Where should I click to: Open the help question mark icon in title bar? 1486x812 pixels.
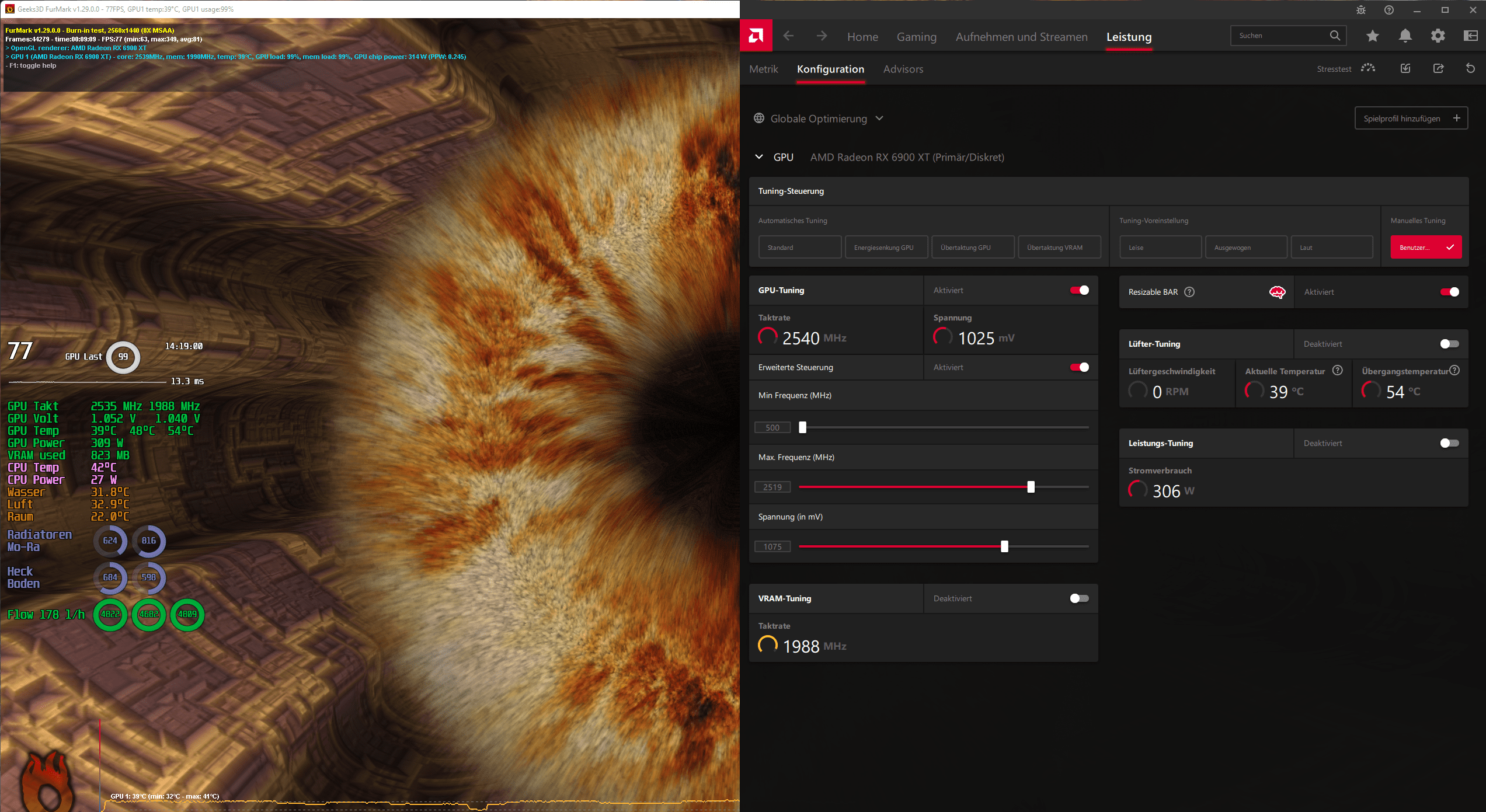point(1389,10)
